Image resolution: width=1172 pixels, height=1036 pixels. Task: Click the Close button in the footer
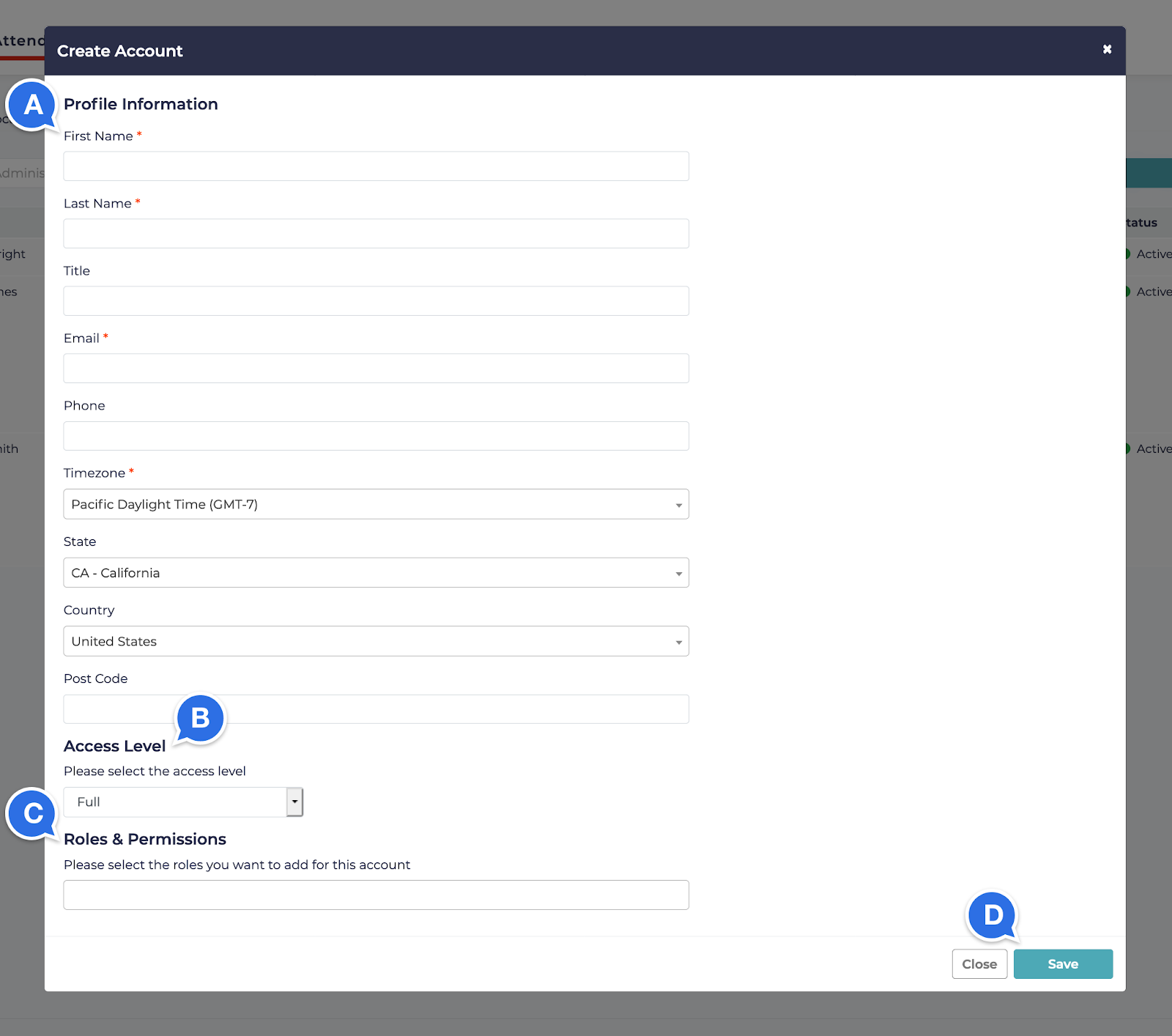tap(979, 964)
